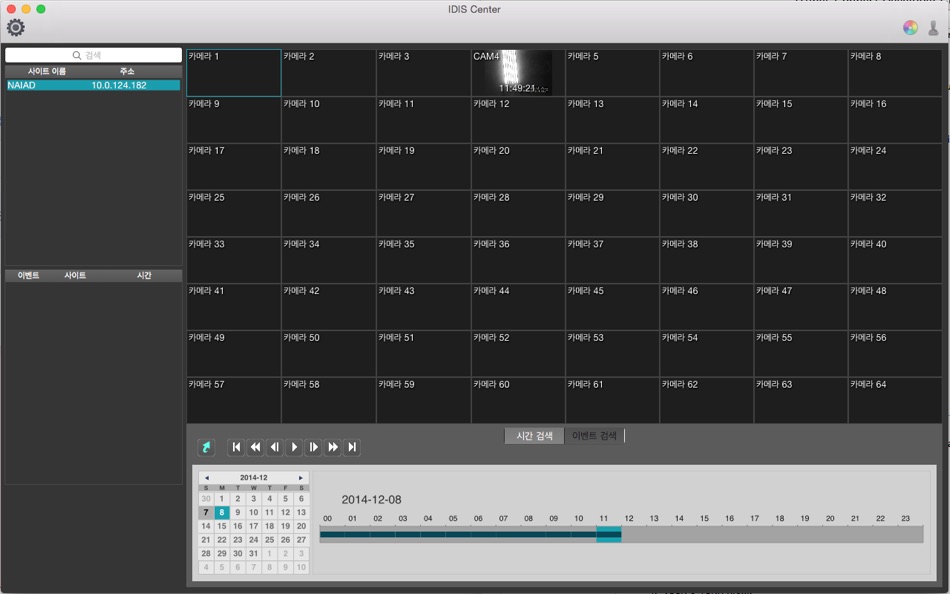Click the user profile icon in the top right

click(934, 27)
